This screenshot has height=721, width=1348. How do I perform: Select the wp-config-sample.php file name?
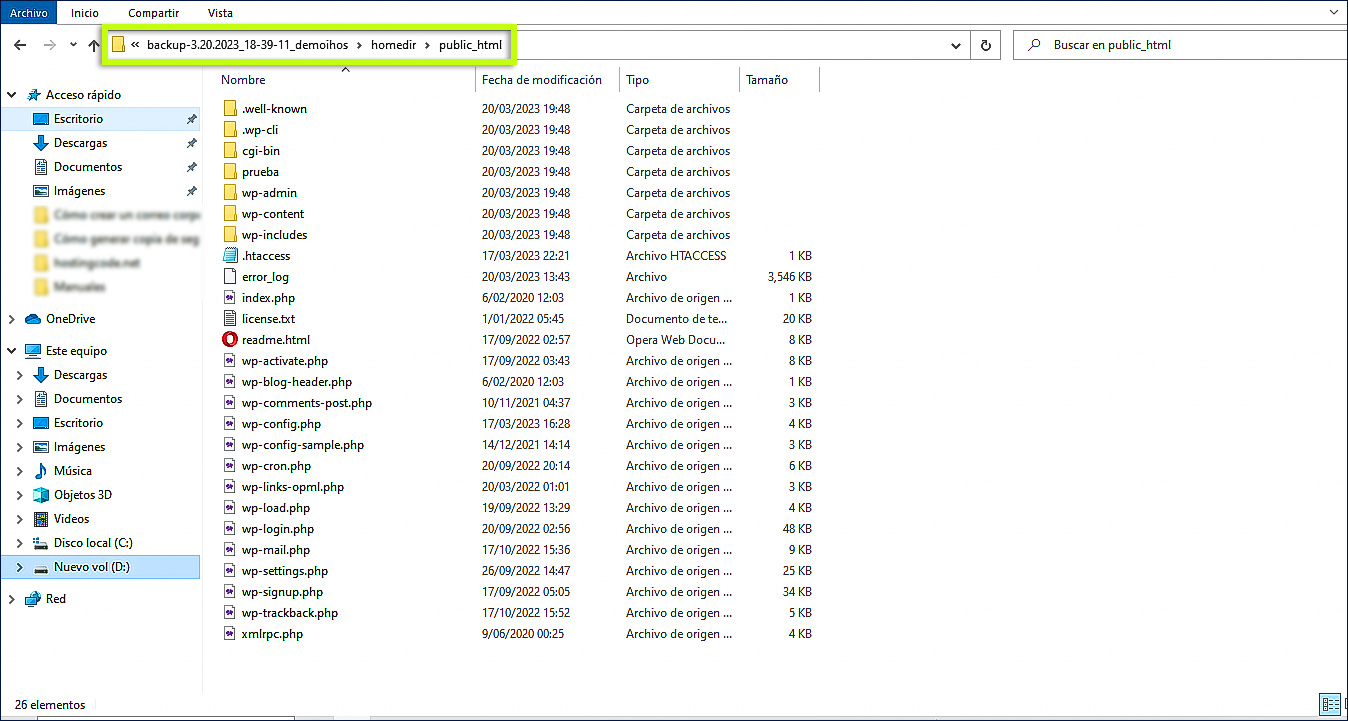[x=303, y=444]
